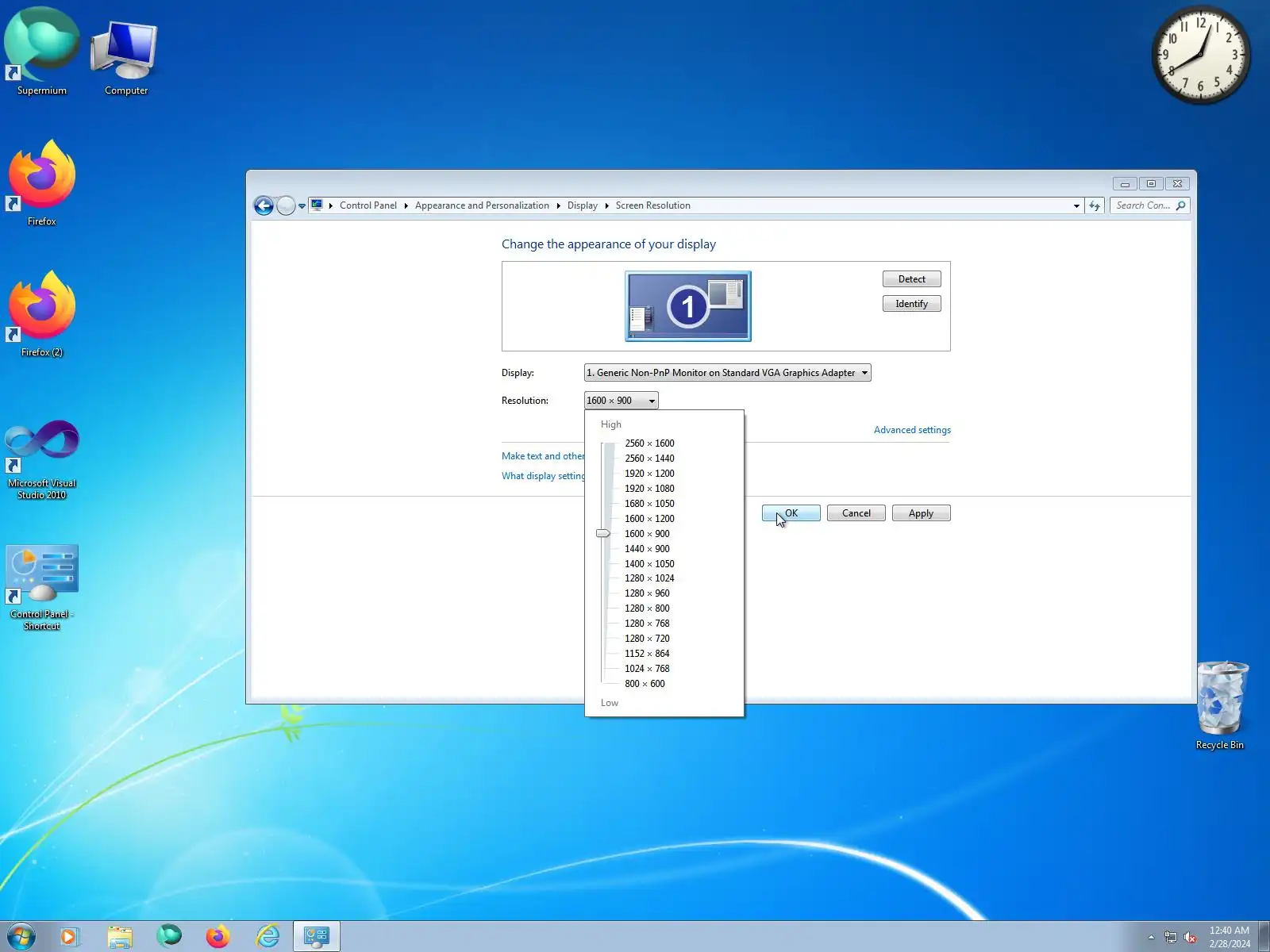Choose 800 × 600 resolution
This screenshot has width=1270, height=952.
point(645,684)
